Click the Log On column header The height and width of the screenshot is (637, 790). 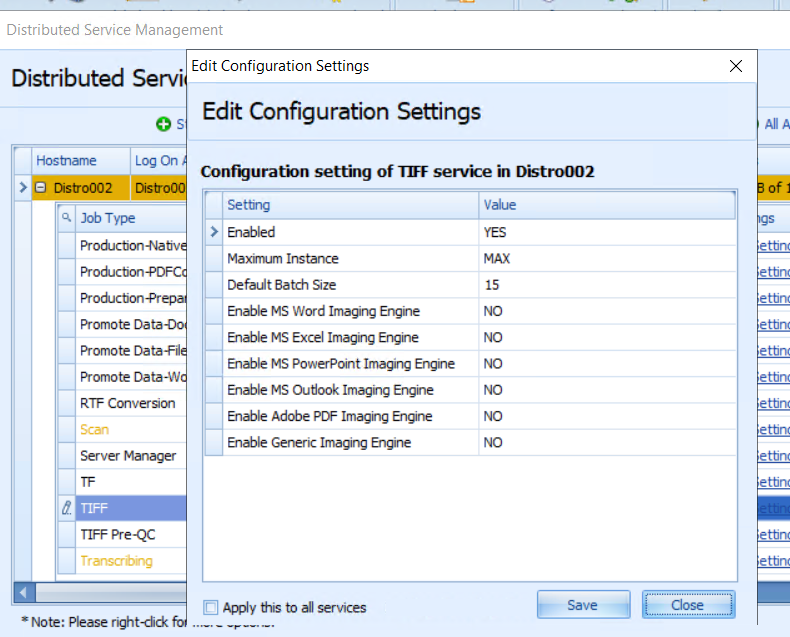pos(159,160)
